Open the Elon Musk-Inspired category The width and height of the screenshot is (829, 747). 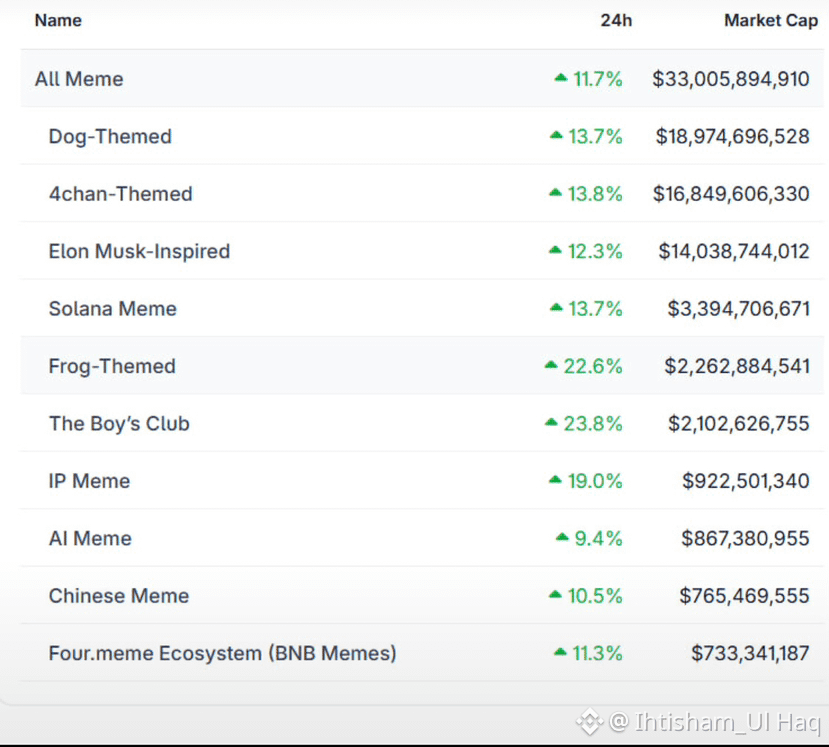(x=140, y=251)
